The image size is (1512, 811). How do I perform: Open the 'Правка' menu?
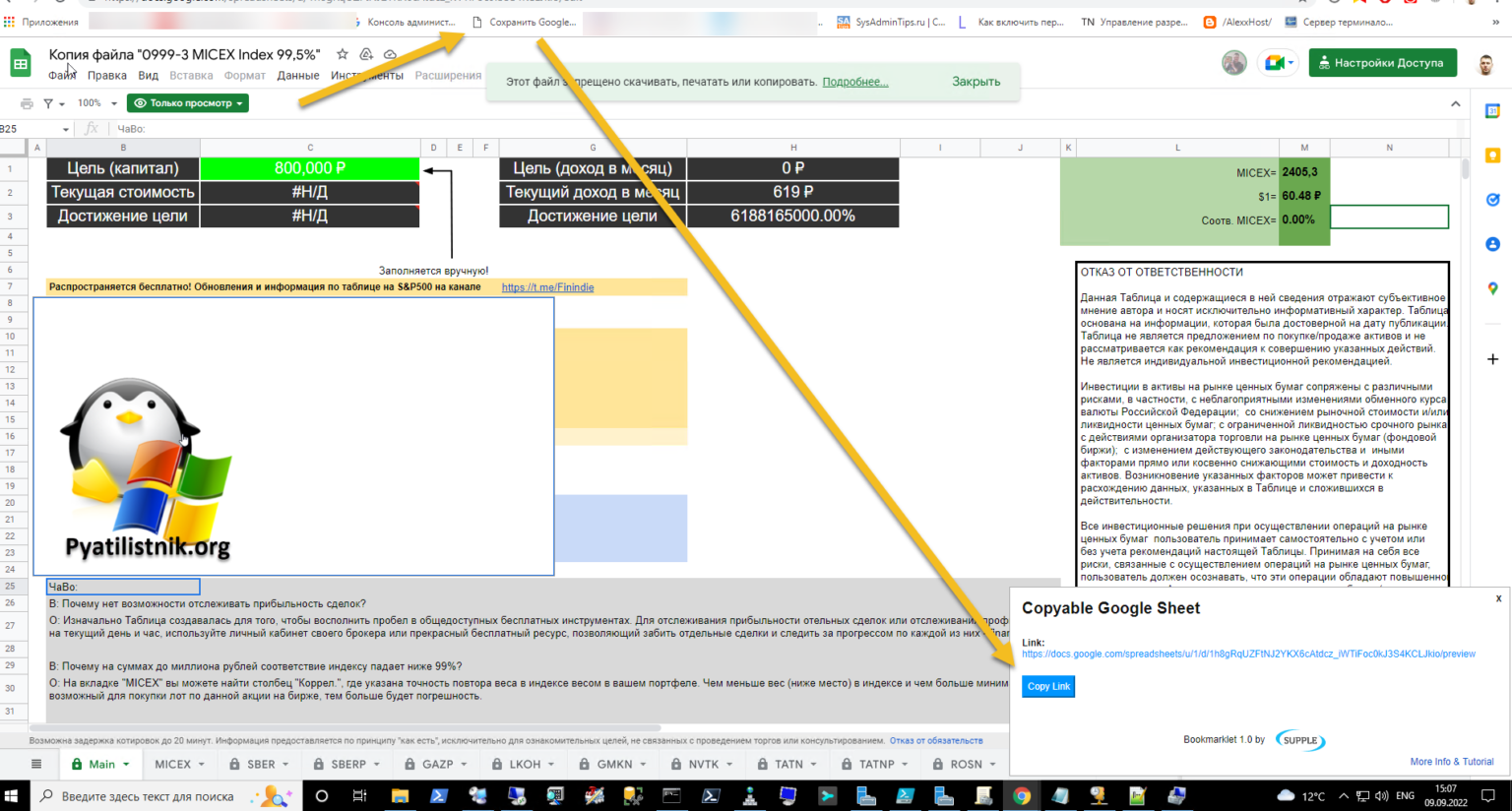click(x=106, y=76)
